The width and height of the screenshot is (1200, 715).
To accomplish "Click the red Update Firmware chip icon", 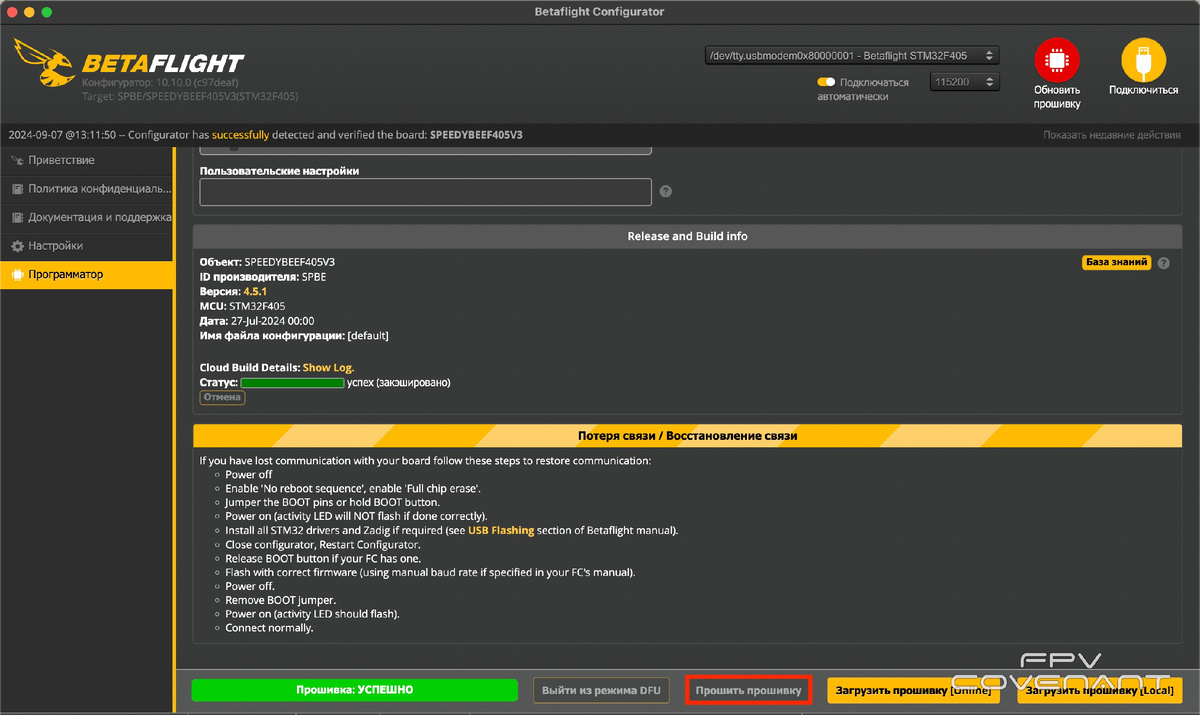I will pos(1057,60).
